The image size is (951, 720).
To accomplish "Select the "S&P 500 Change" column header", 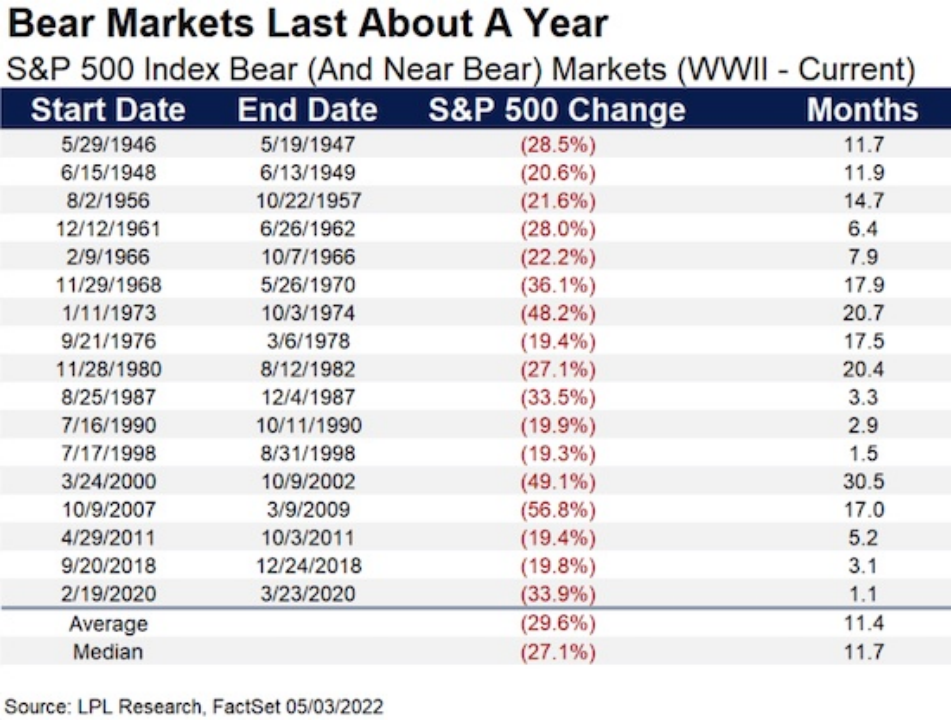I will [557, 109].
